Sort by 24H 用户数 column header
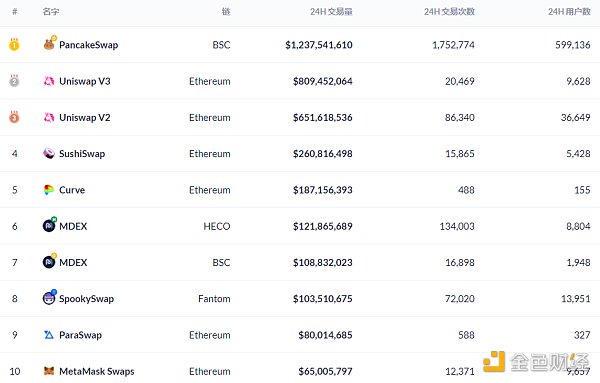The image size is (600, 383). [x=569, y=12]
